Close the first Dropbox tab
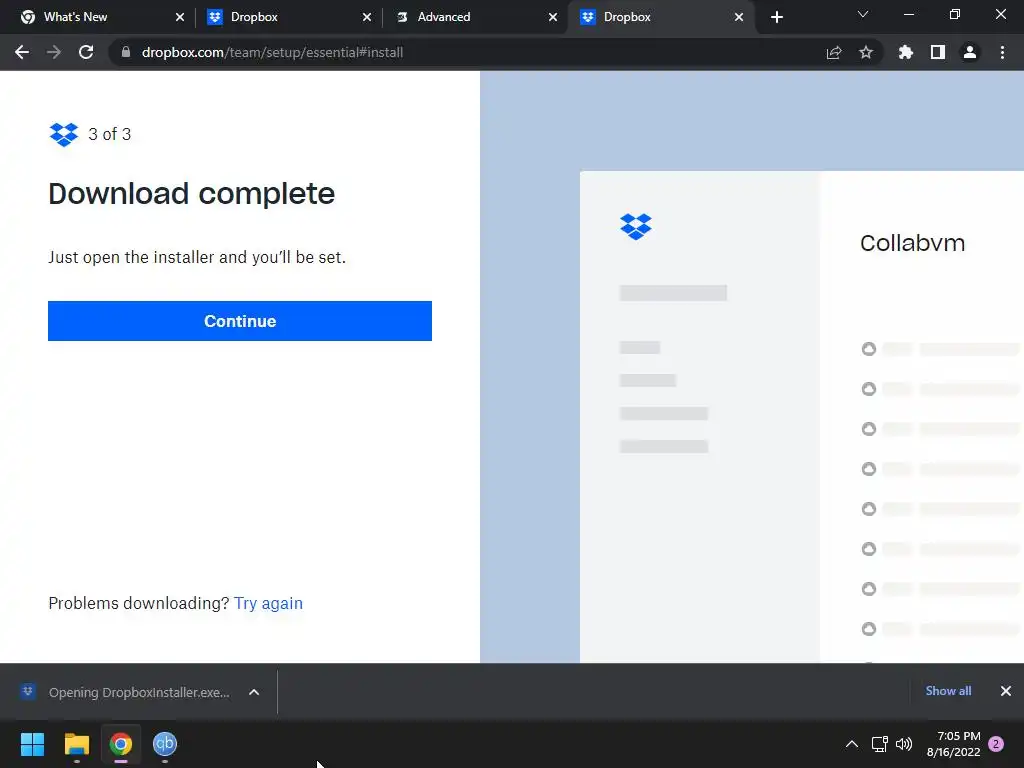Viewport: 1024px width, 768px height. (x=366, y=17)
